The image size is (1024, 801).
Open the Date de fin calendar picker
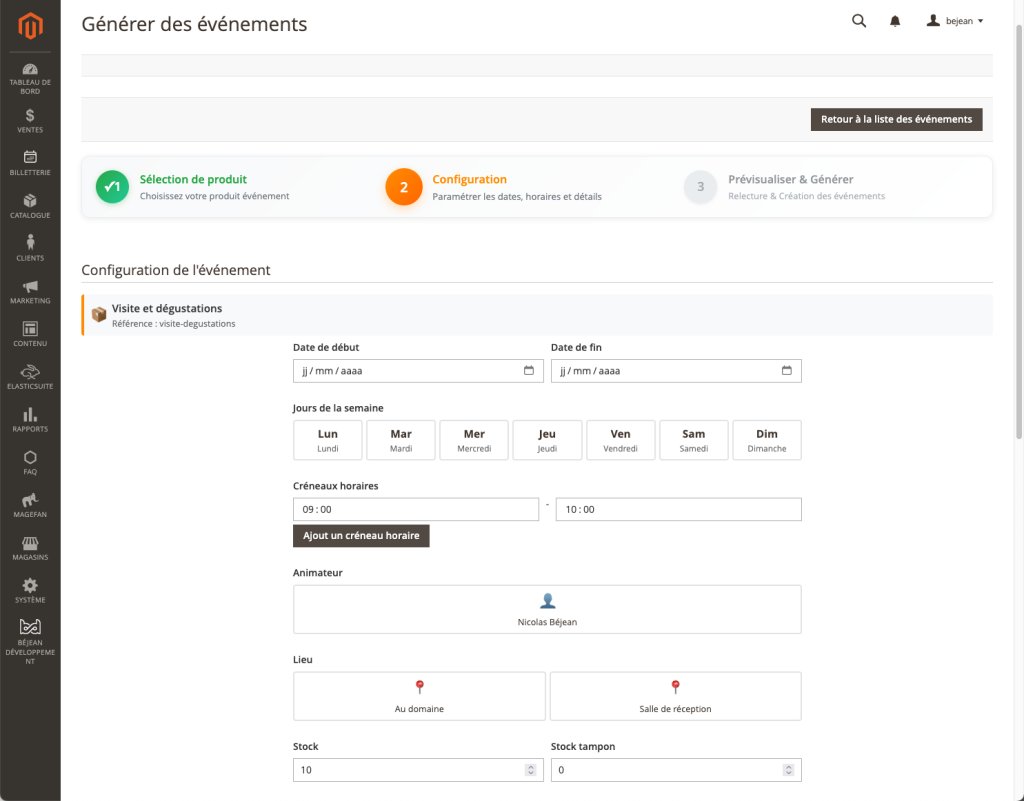click(x=788, y=370)
